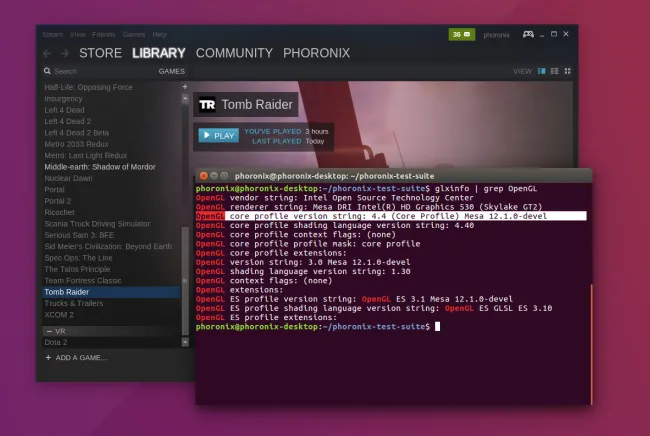This screenshot has width=650, height=436.
Task: Switch to grid view icon
Action: 568,71
